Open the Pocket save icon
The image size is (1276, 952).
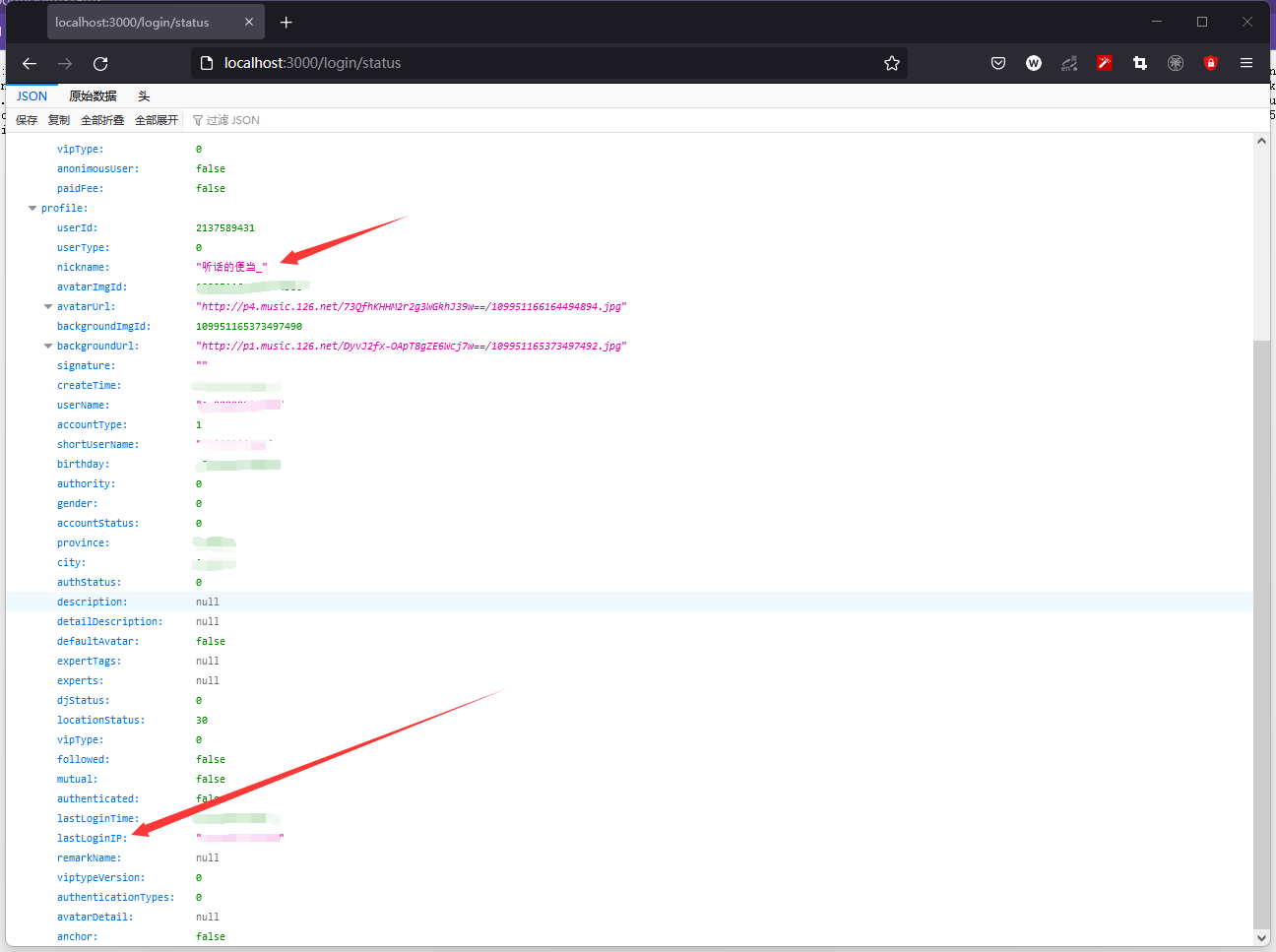(x=998, y=63)
